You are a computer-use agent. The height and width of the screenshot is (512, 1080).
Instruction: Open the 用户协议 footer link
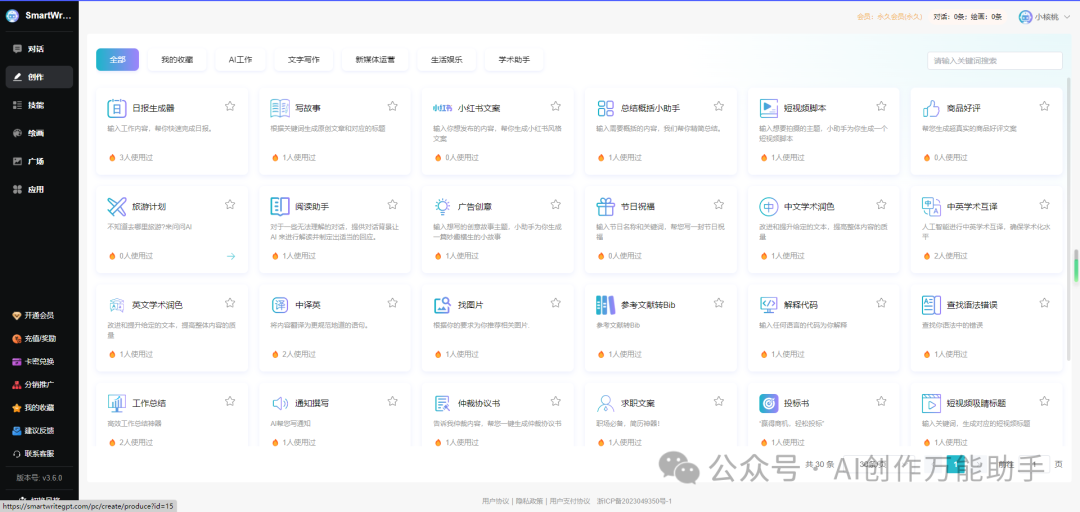[x=496, y=501]
